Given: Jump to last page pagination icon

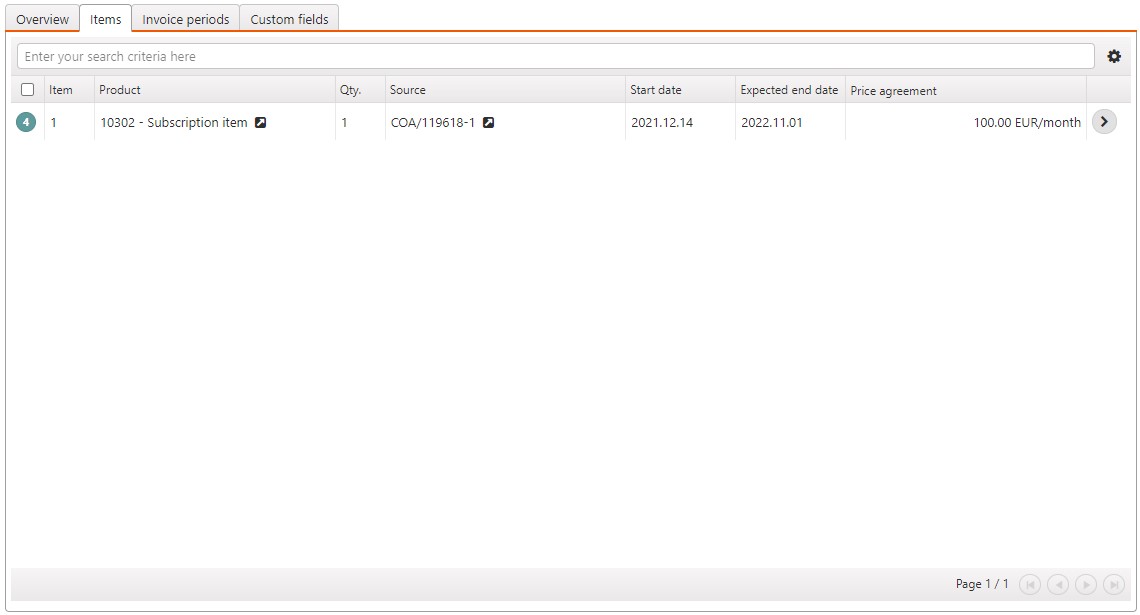Looking at the screenshot, I should tap(1114, 584).
